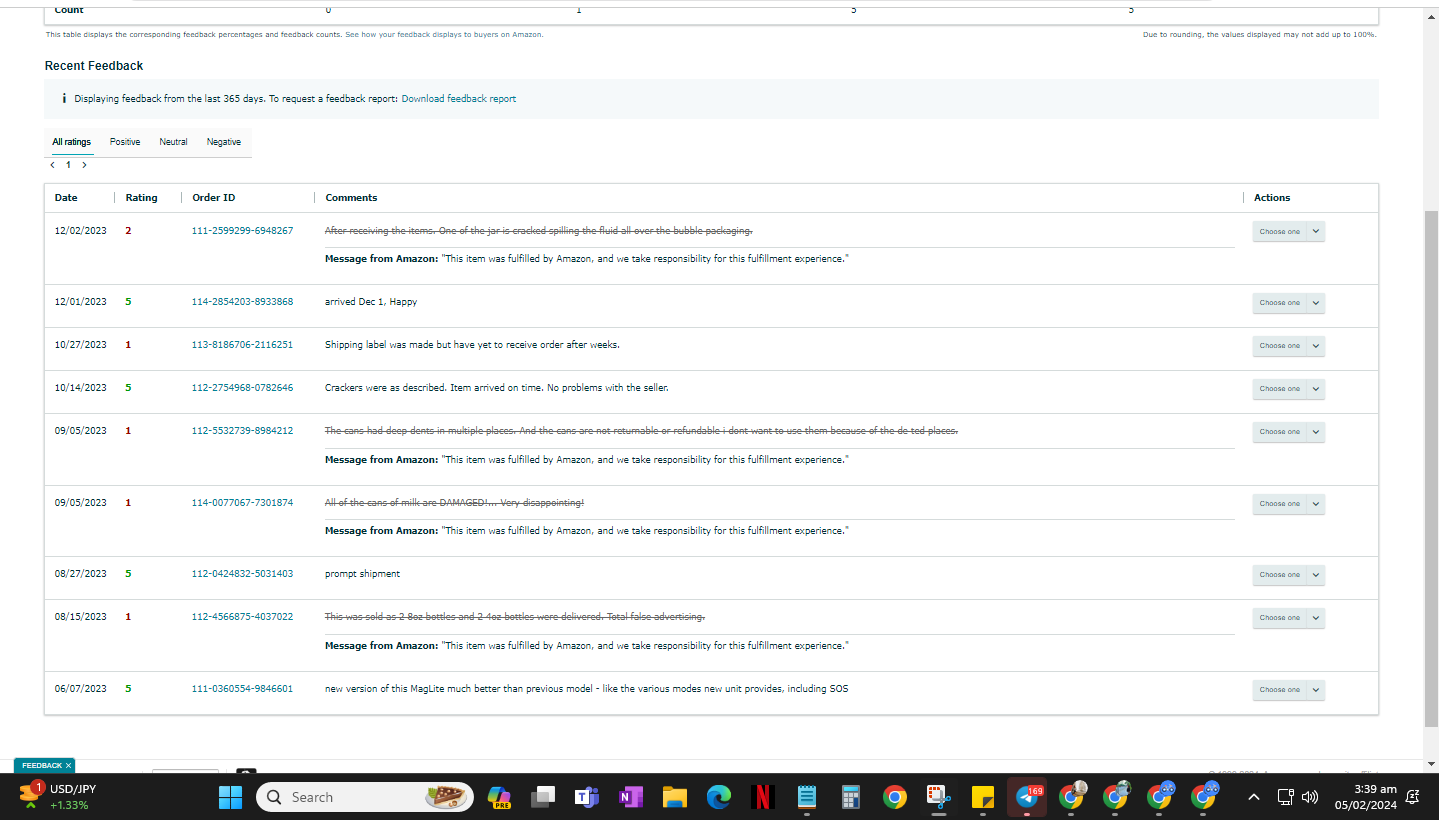Close the FEEDBACK tab at bottom-left
Viewport: 1439px width, 820px height.
coord(68,765)
